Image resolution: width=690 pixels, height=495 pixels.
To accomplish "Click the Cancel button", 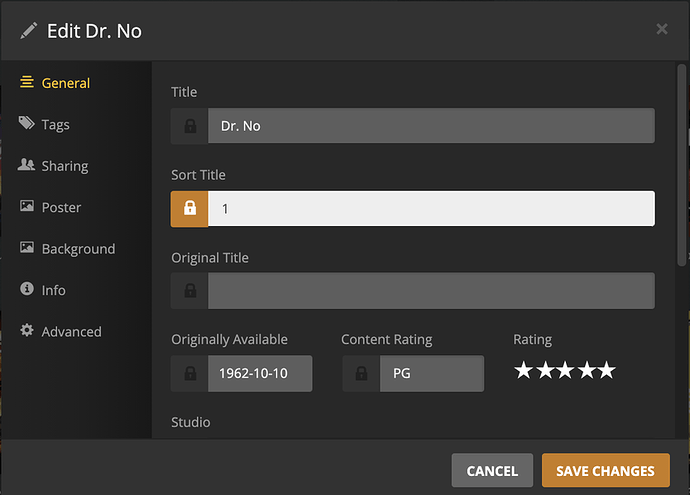I will coord(492,470).
